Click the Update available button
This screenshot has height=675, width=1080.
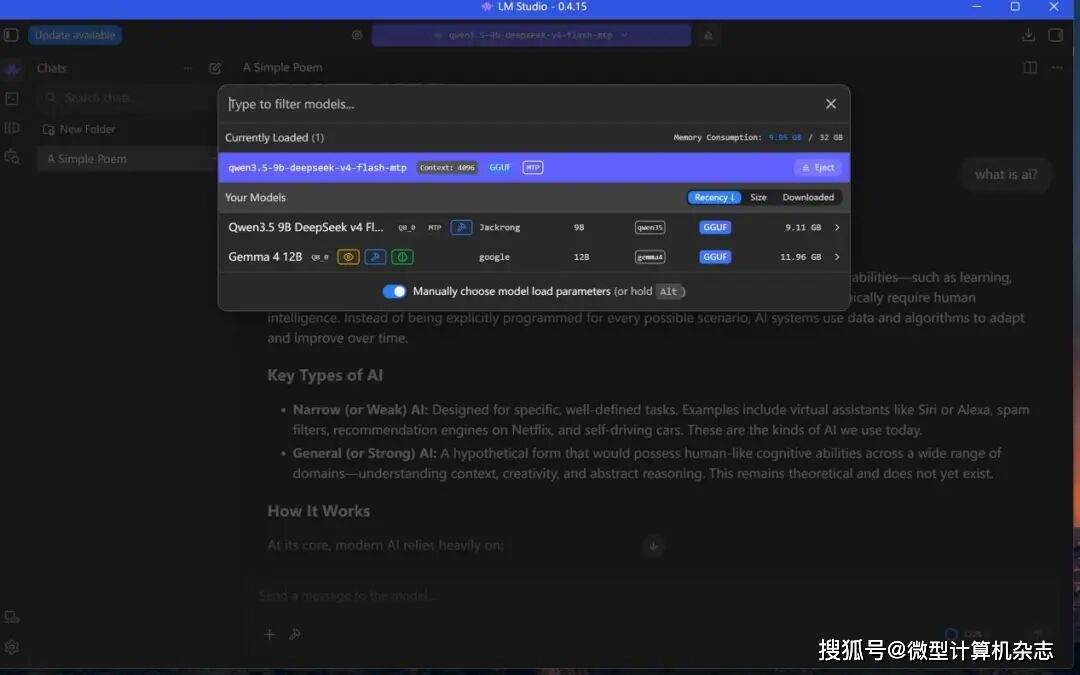pos(75,35)
